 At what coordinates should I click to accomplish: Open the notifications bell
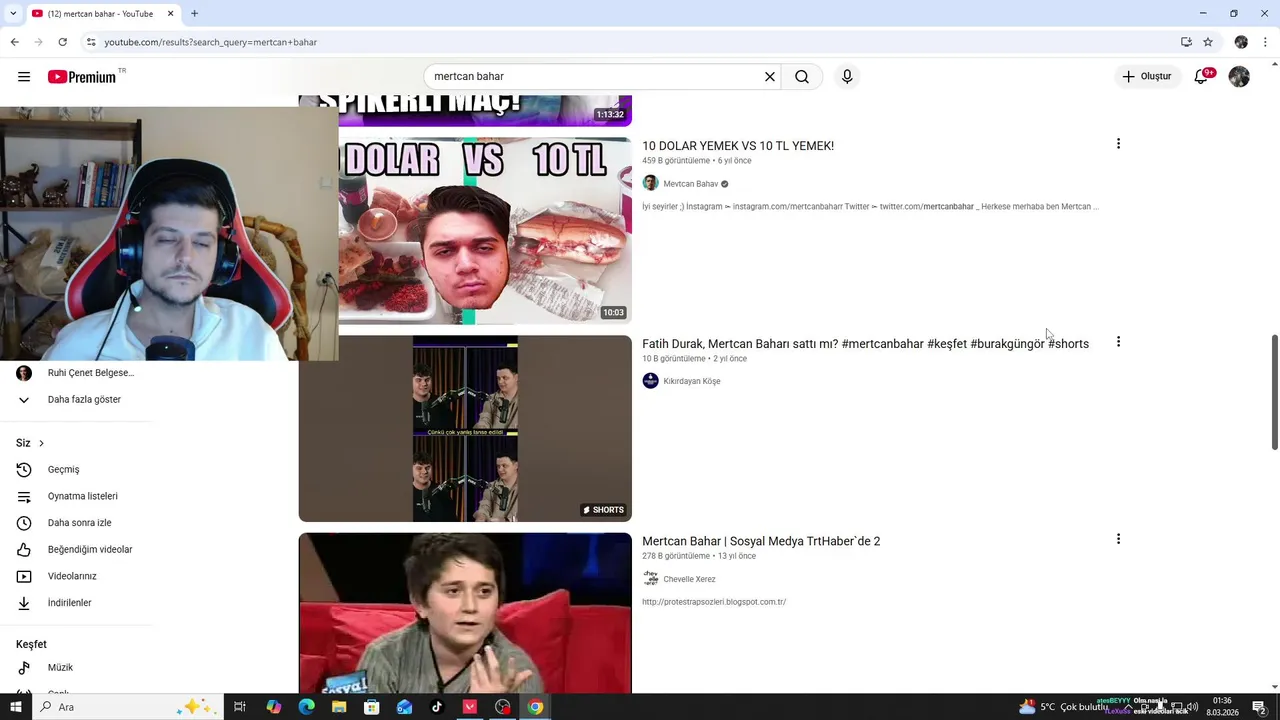pyautogui.click(x=1201, y=76)
